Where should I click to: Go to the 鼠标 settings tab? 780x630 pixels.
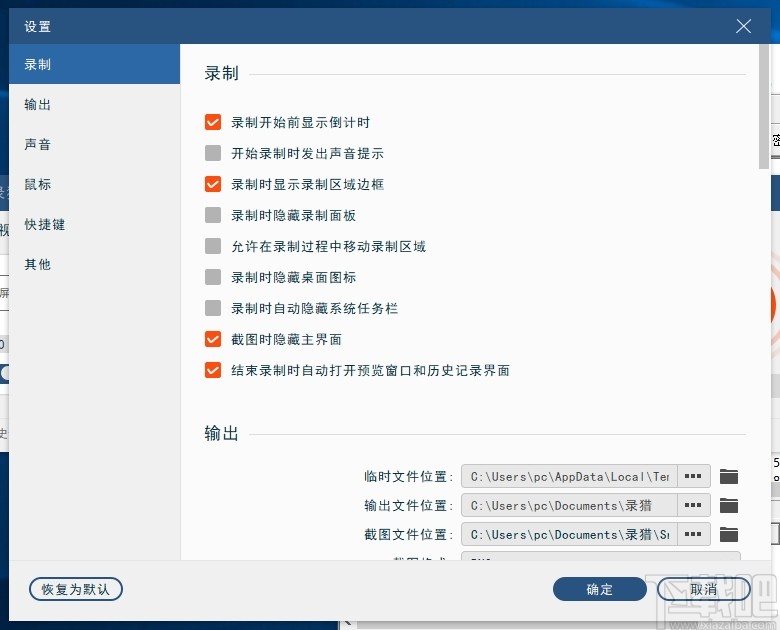pyautogui.click(x=95, y=184)
